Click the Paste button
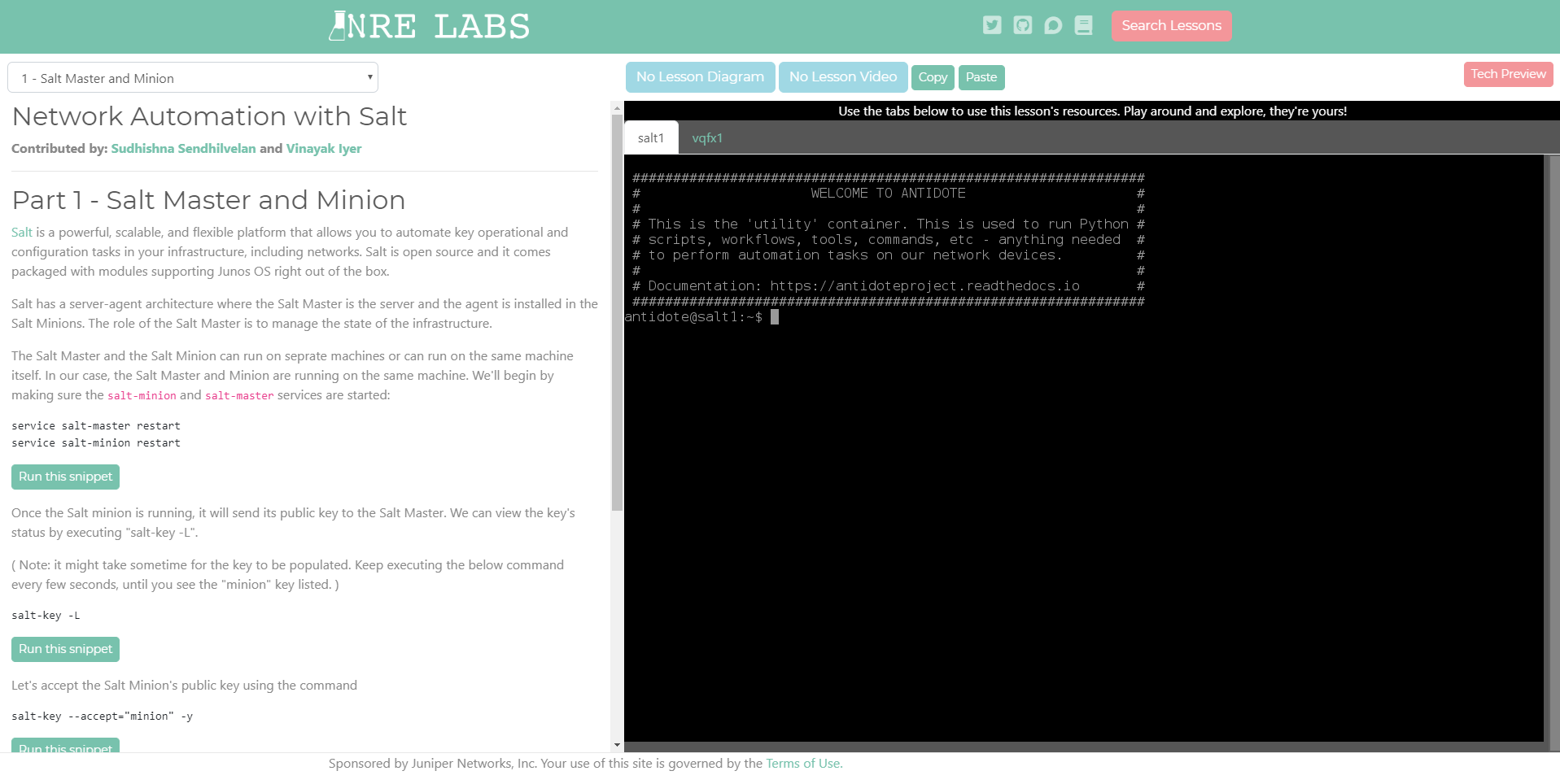The image size is (1560, 784). pos(981,77)
